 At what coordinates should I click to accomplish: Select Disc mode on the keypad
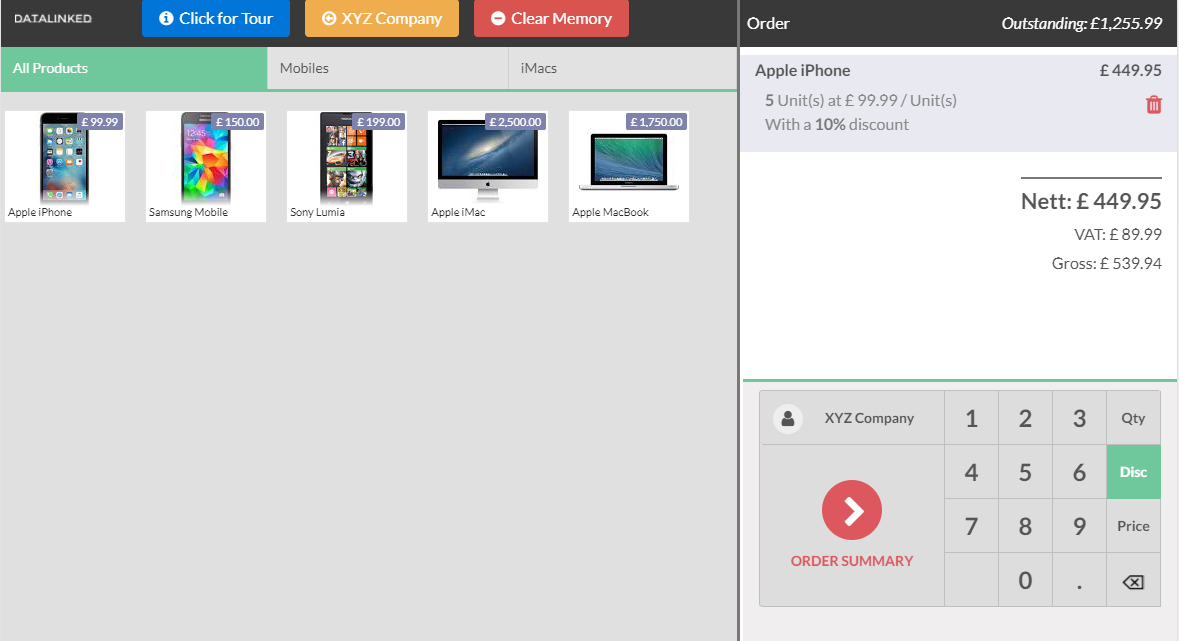click(x=1133, y=472)
